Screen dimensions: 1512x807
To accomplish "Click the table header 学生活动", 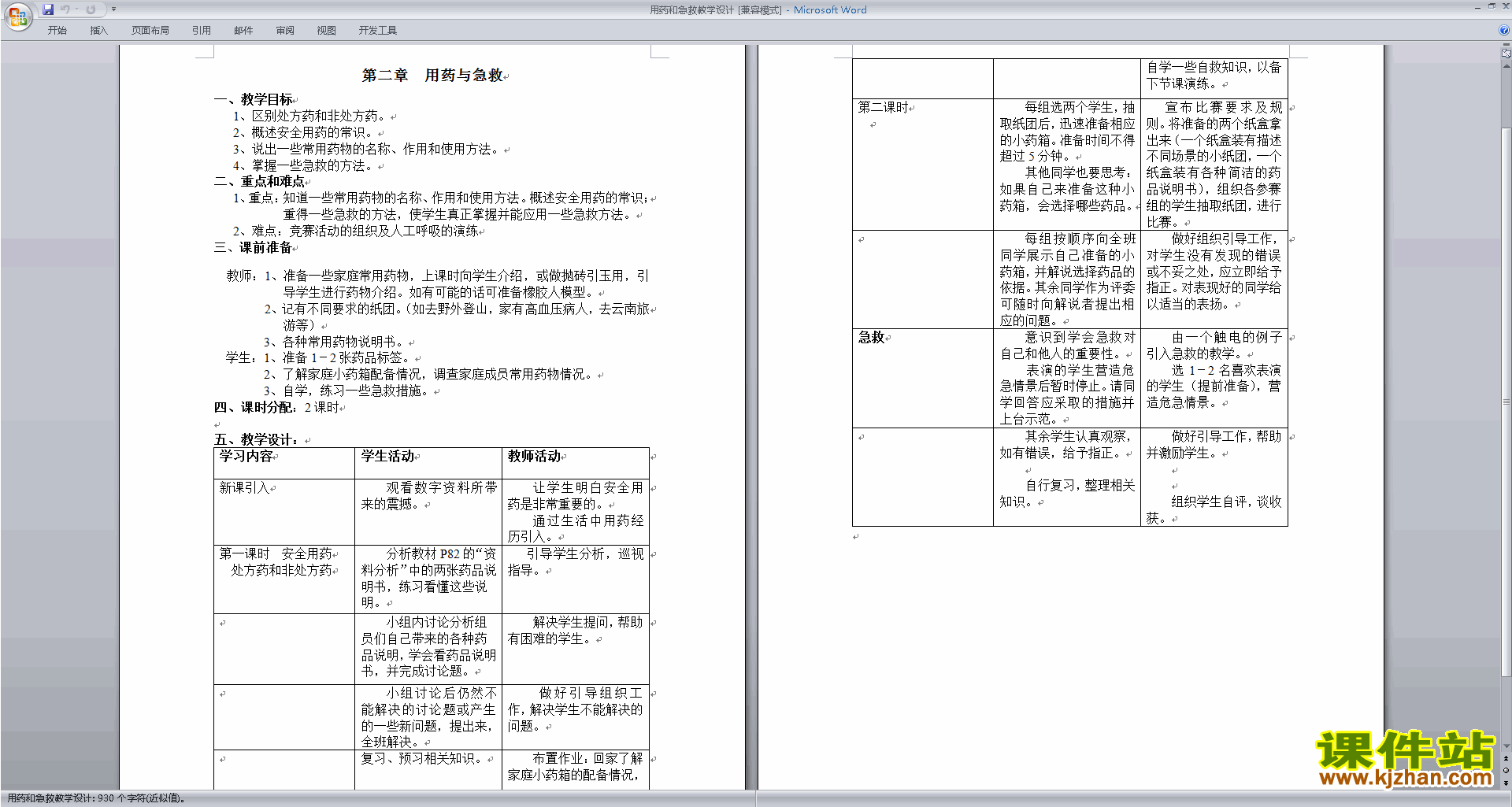I will click(387, 456).
